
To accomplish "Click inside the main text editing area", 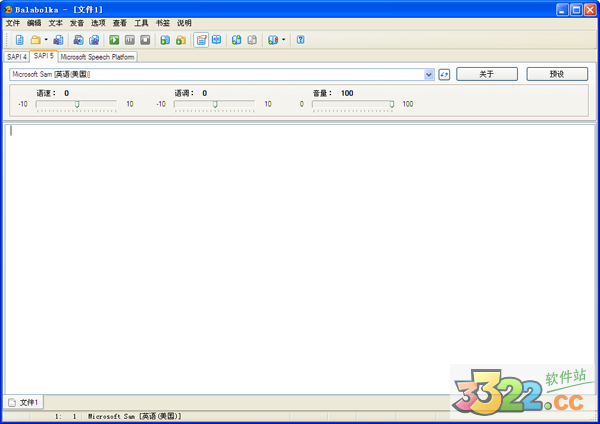I will (x=300, y=259).
